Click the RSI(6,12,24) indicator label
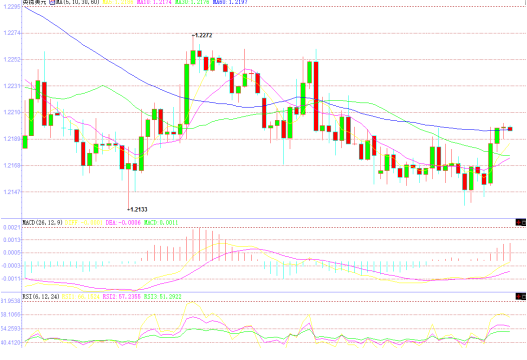527x360 pixels. coord(41,296)
